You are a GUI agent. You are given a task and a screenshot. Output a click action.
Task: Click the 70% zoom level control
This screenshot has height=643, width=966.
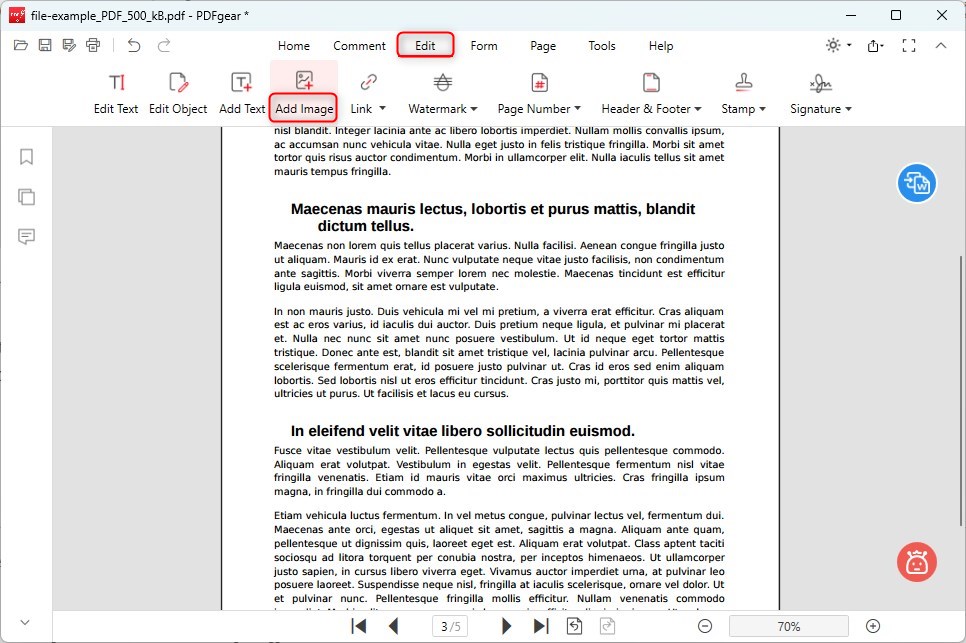pos(789,626)
